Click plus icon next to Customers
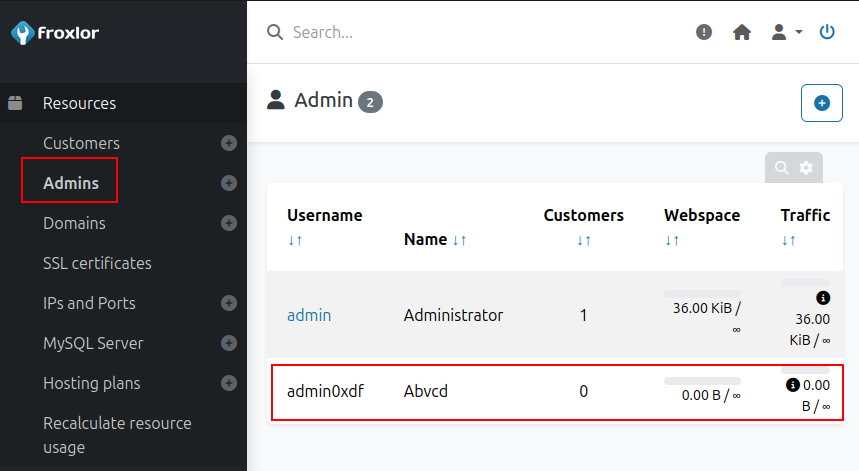The width and height of the screenshot is (859, 471). tap(229, 143)
